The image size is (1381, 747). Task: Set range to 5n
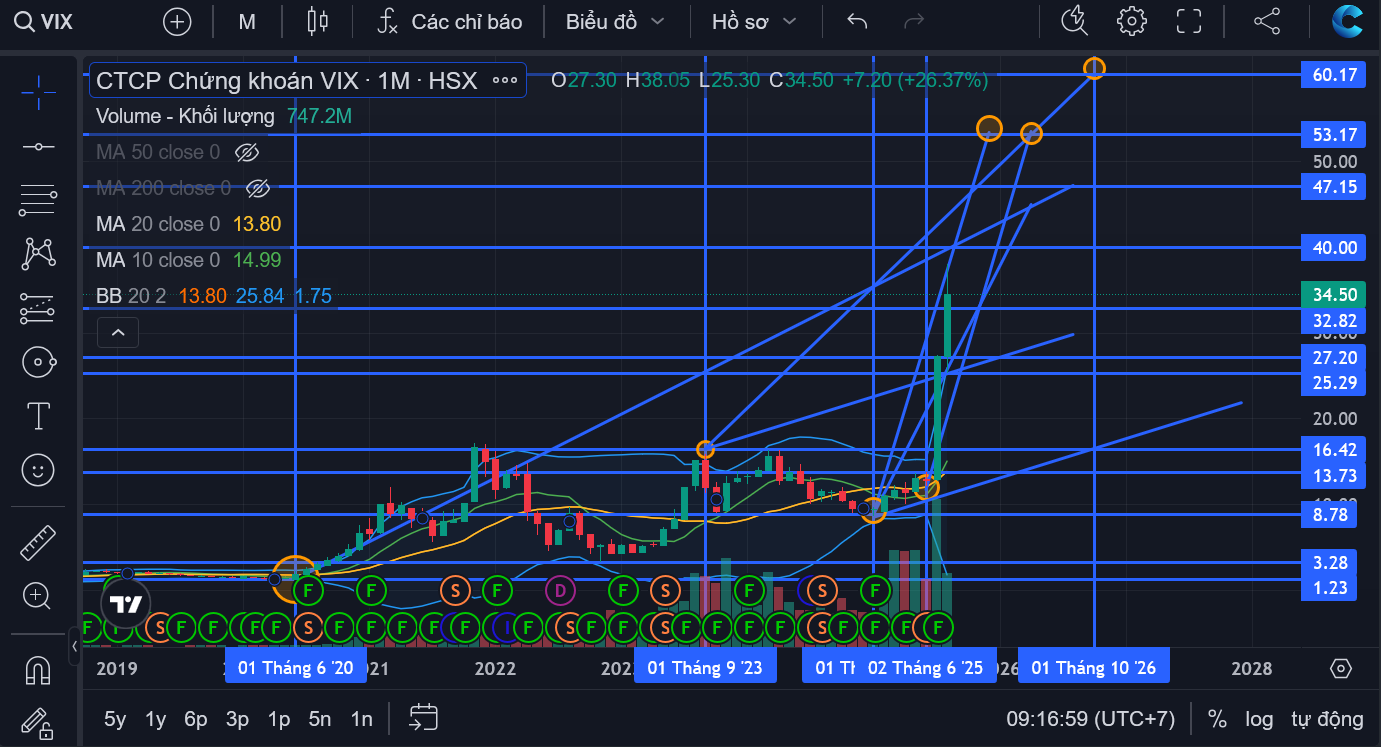click(320, 719)
